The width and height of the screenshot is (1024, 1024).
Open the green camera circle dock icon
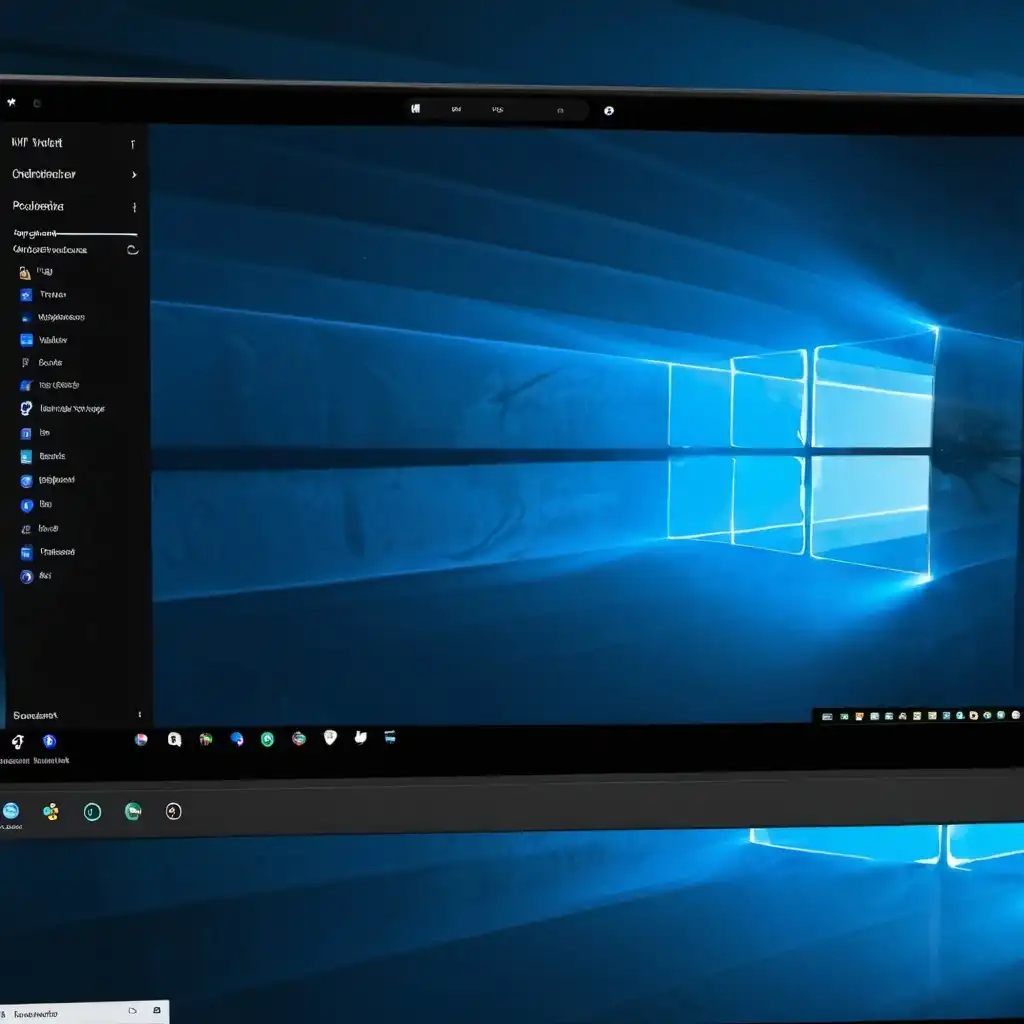[133, 811]
